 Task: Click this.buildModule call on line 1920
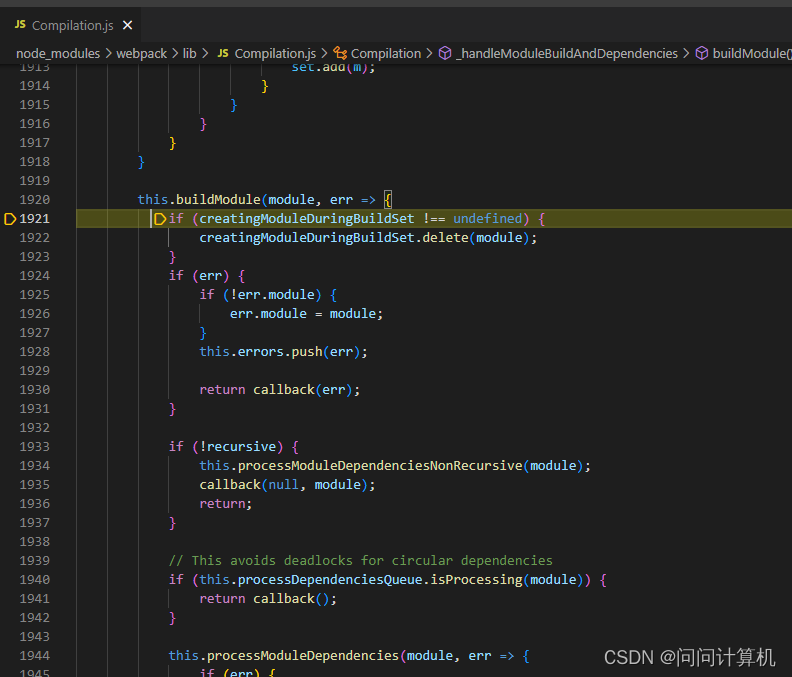point(199,200)
